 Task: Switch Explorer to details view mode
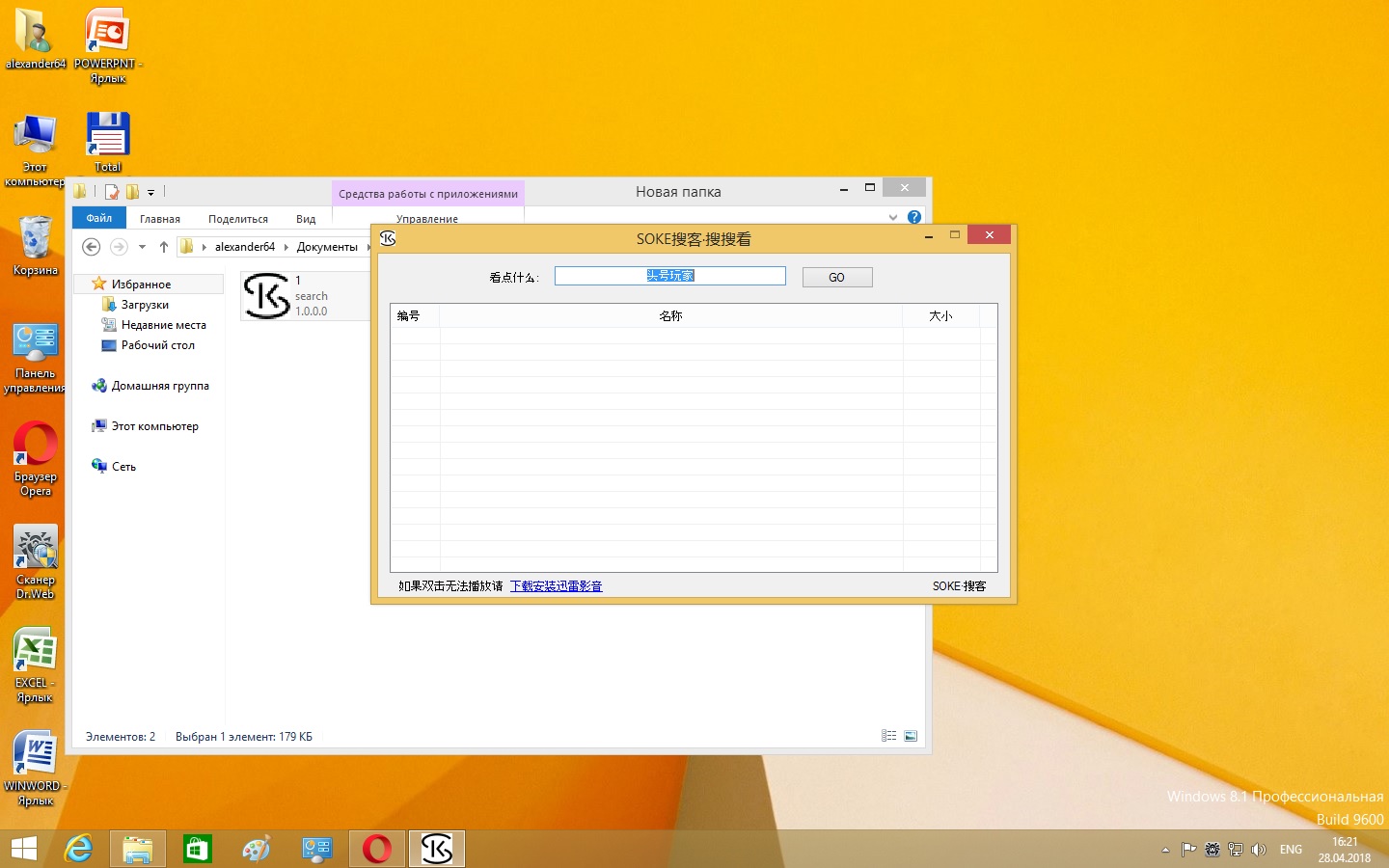coord(888,736)
